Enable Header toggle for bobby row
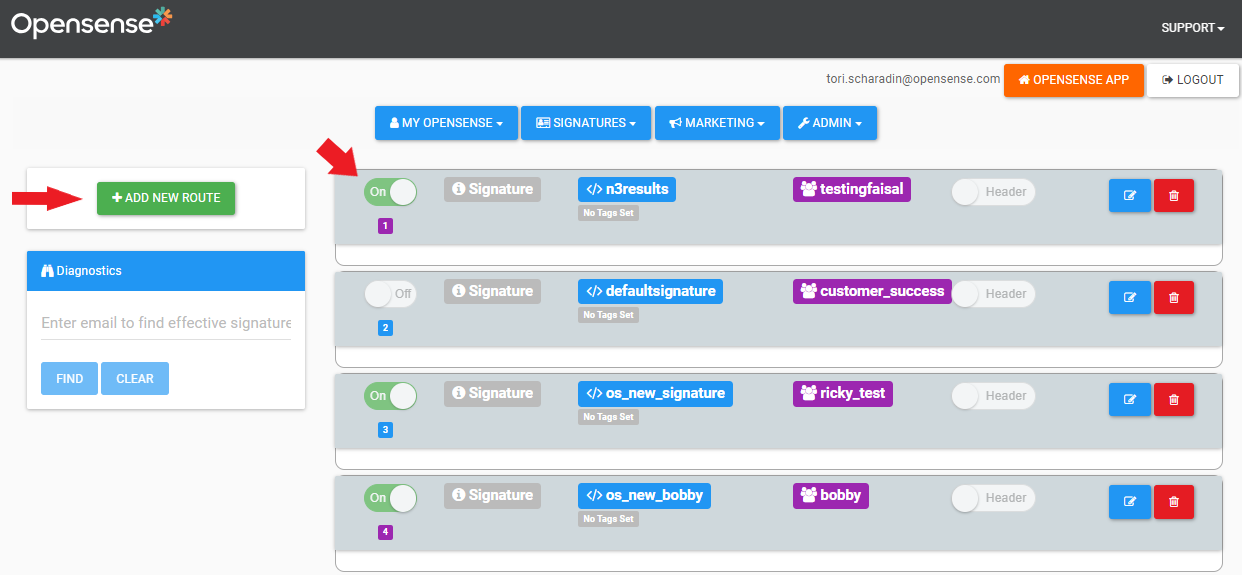This screenshot has height=575, width=1242. coord(993,498)
